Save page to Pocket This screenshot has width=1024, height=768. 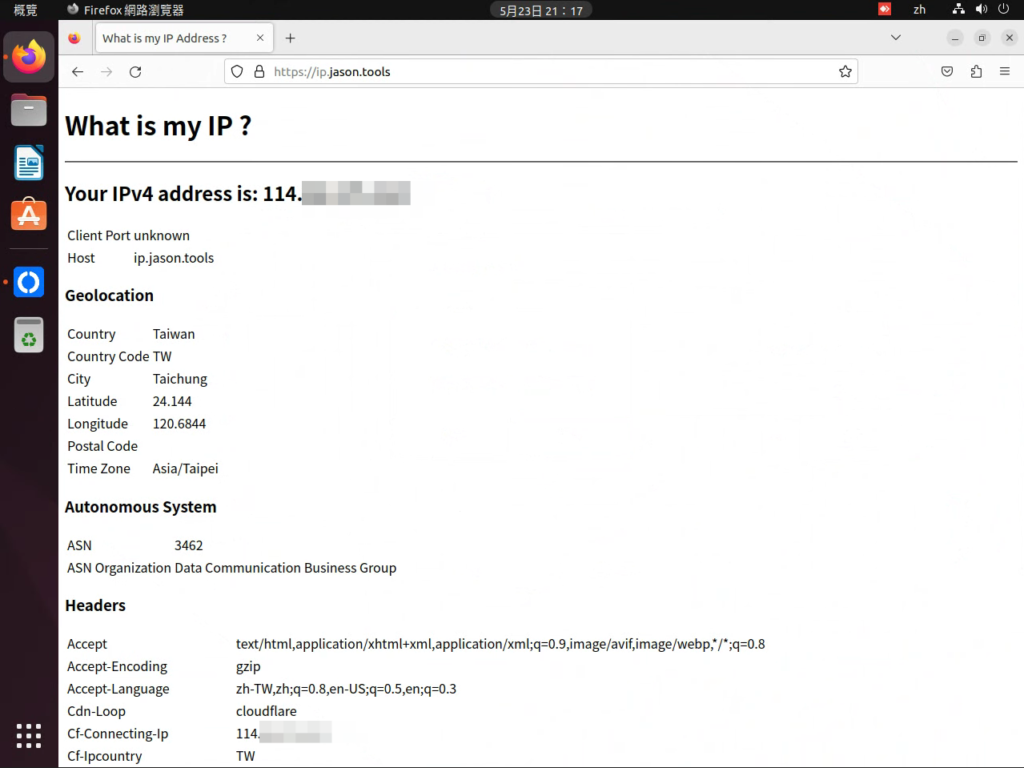[x=947, y=72]
